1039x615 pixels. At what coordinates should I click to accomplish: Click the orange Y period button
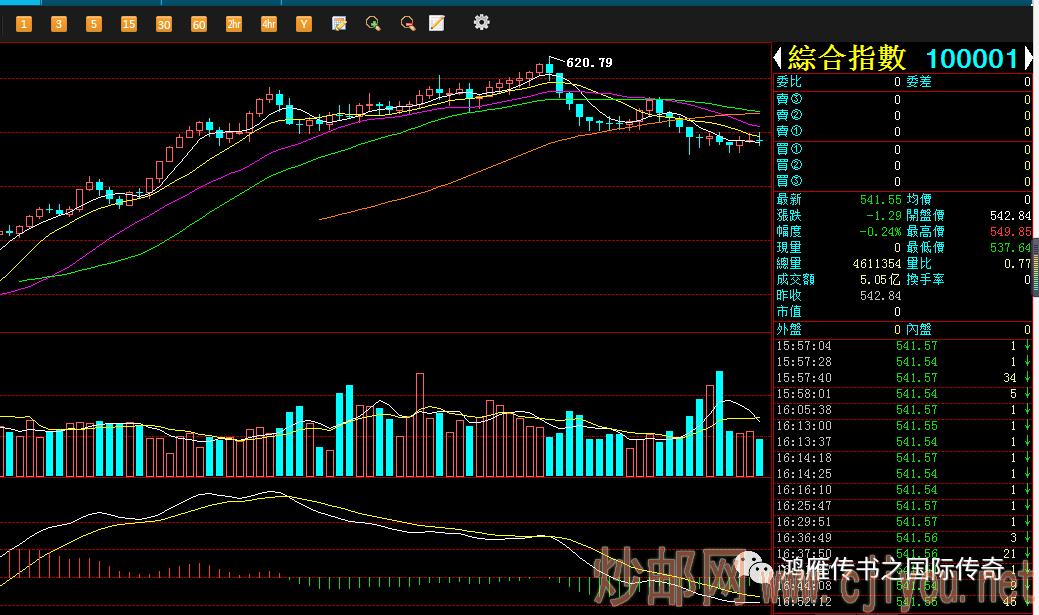(303, 23)
